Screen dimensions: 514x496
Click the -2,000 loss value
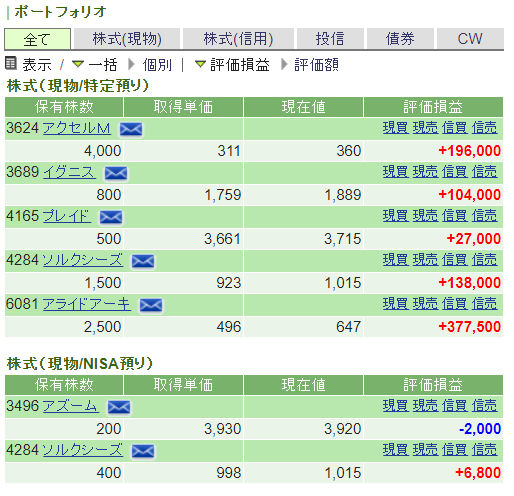pyautogui.click(x=480, y=429)
